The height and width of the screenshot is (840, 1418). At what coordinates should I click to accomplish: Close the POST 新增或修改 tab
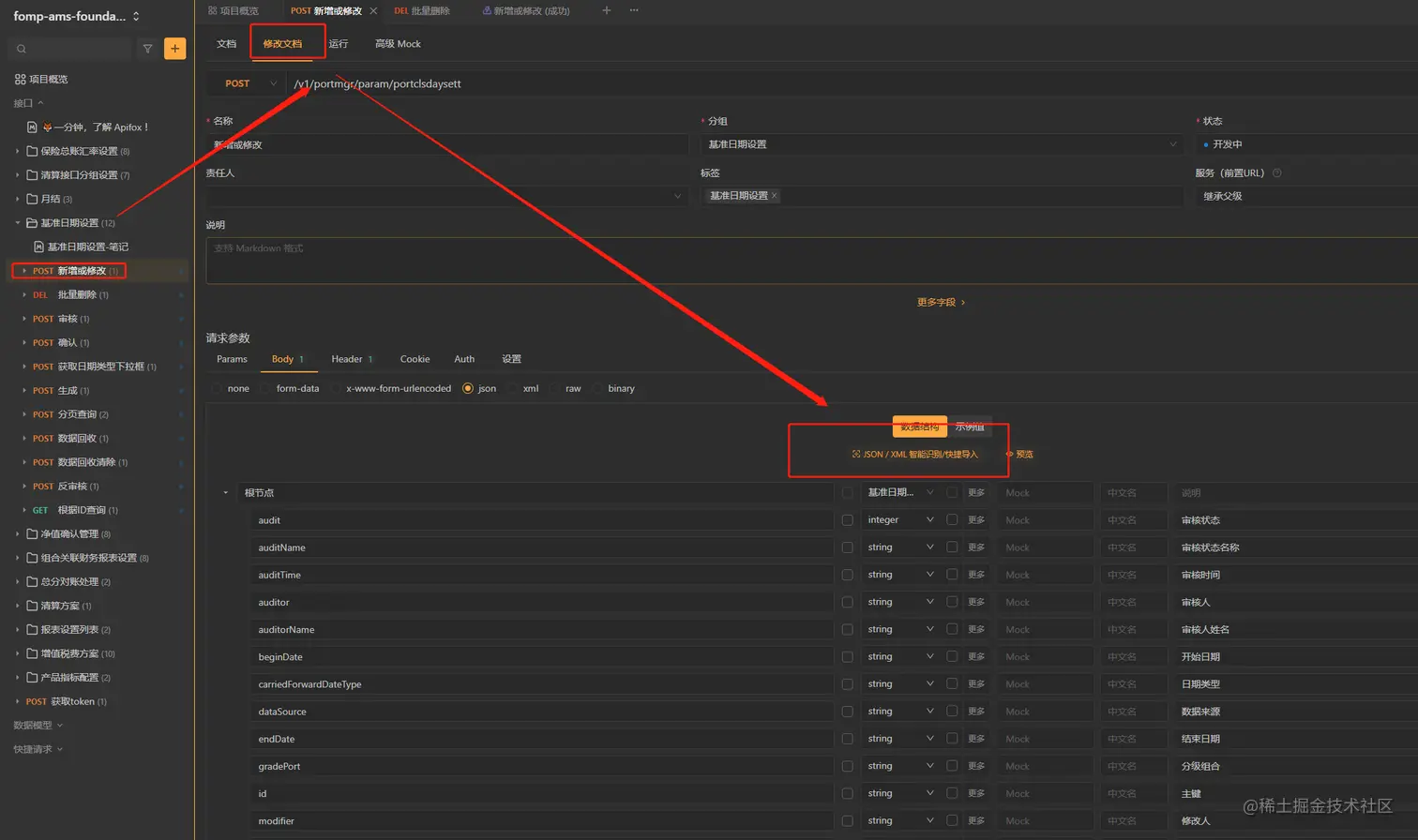[373, 11]
